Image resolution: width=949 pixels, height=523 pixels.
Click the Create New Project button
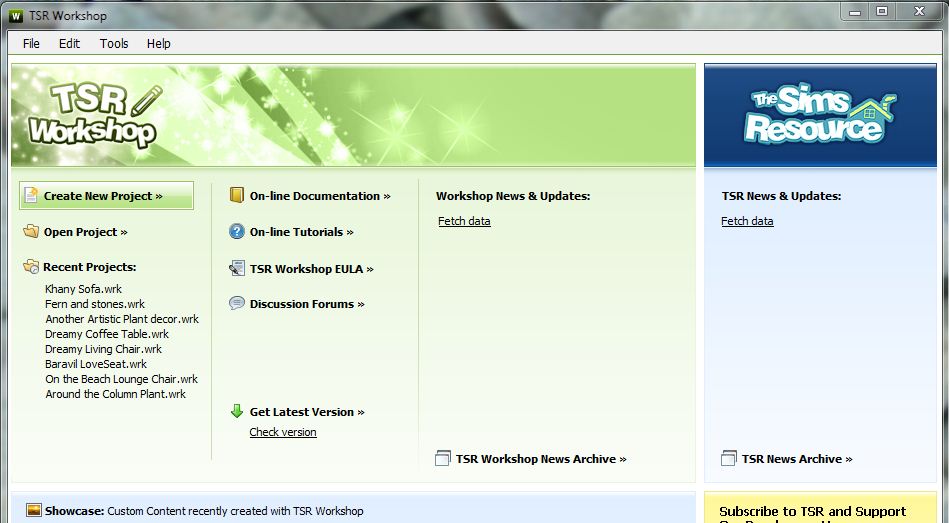[x=107, y=196]
